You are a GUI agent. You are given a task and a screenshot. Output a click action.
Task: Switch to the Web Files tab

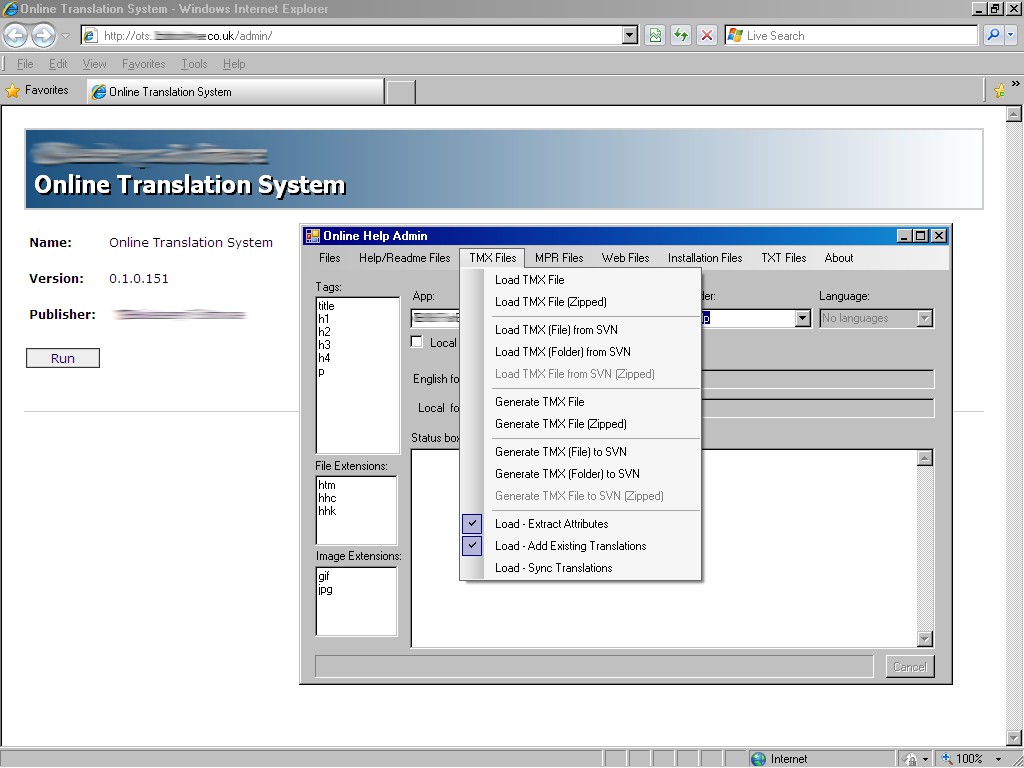pos(624,258)
